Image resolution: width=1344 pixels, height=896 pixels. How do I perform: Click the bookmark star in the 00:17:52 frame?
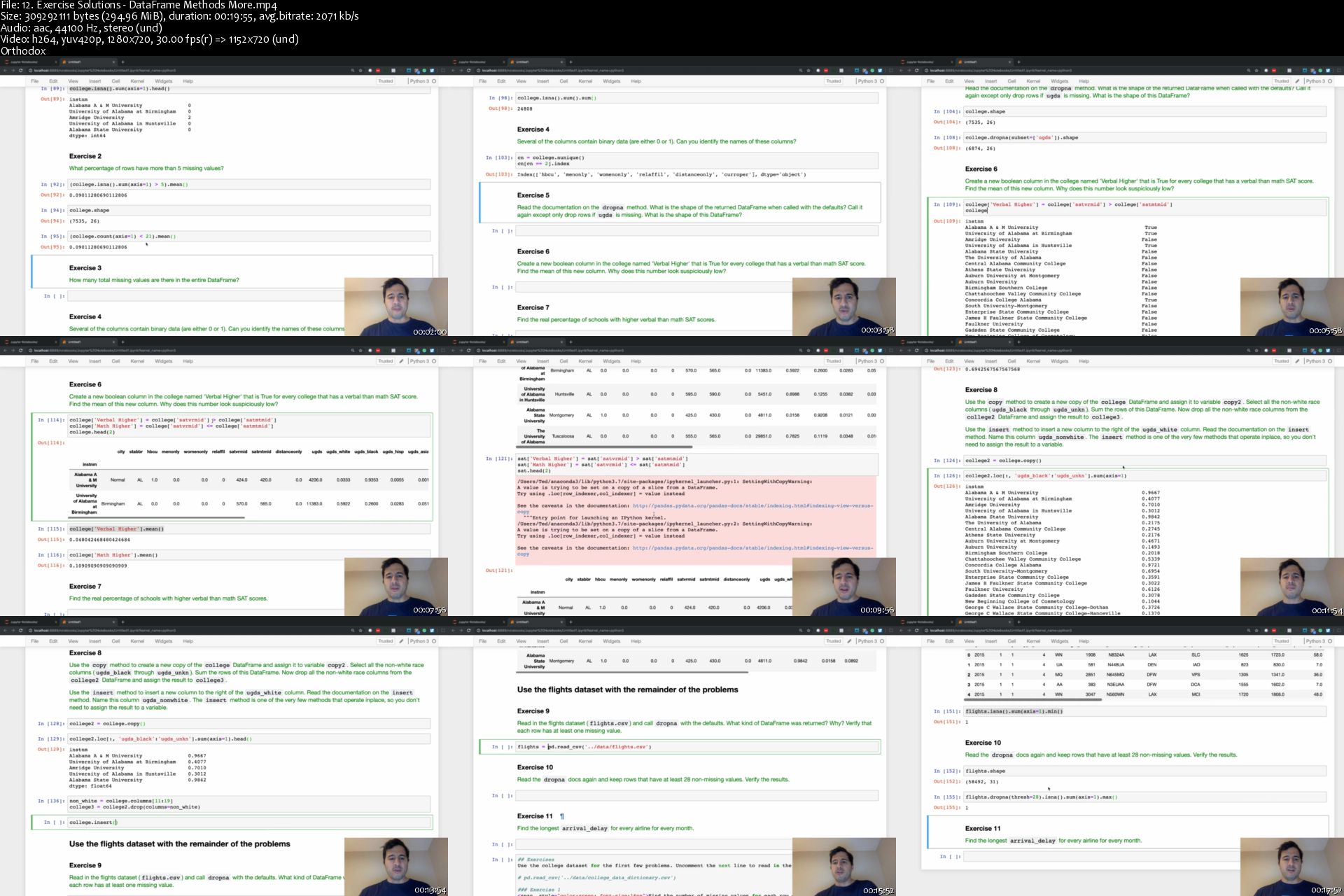coord(1257,631)
